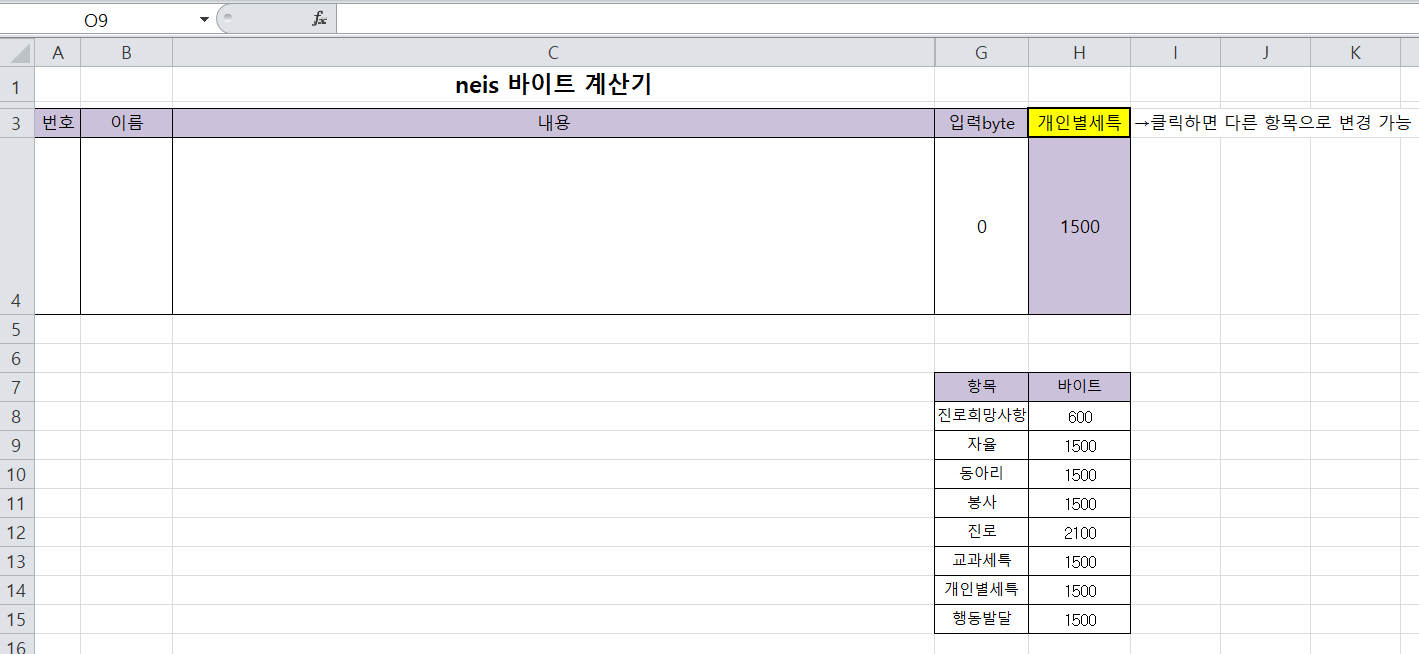Select the 진로 cell in row 12
Image resolution: width=1419 pixels, height=654 pixels.
pyautogui.click(x=981, y=532)
